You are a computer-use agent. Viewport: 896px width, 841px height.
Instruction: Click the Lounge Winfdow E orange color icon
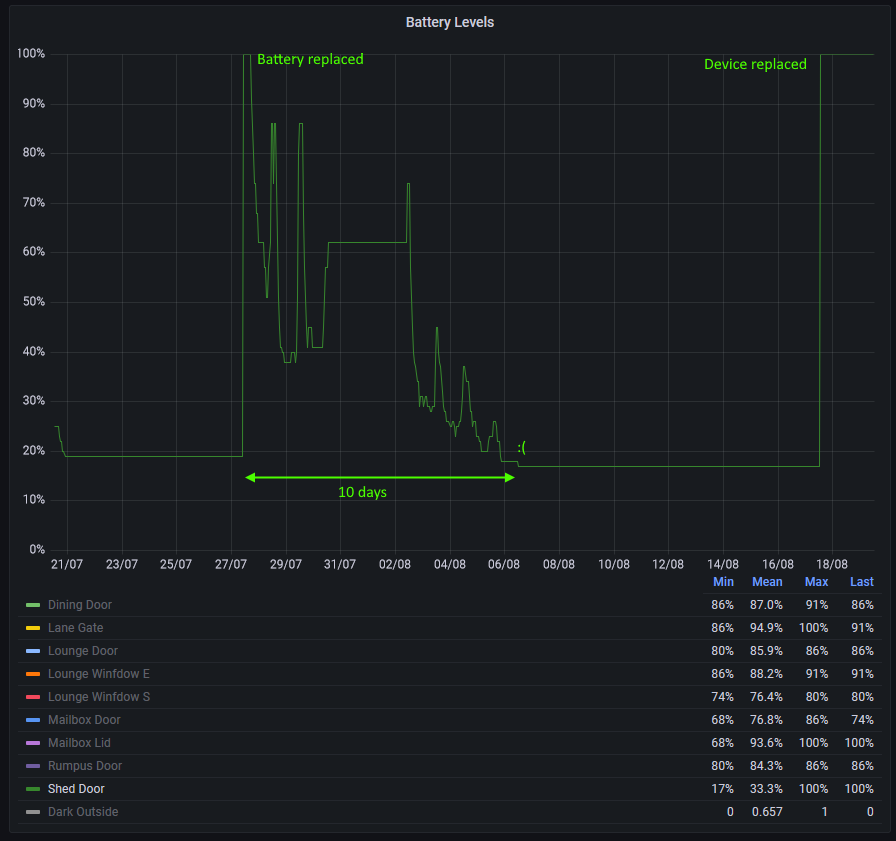33,674
